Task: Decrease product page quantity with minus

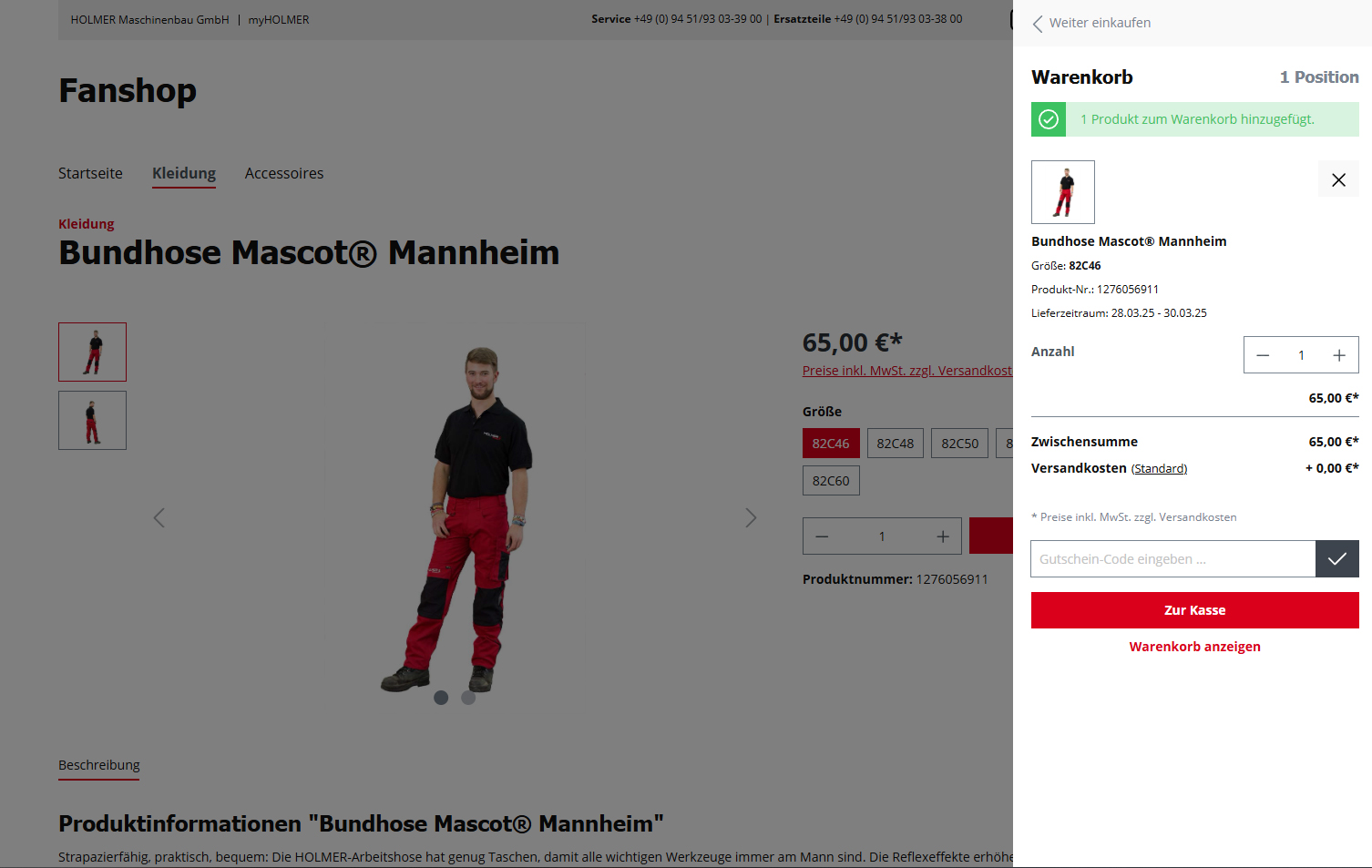Action: click(822, 536)
